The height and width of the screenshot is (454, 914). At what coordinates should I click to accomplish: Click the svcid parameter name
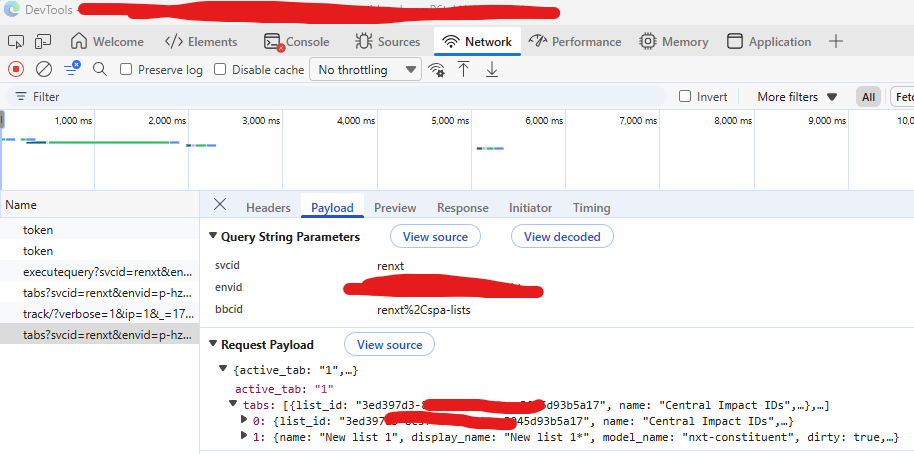(x=227, y=265)
